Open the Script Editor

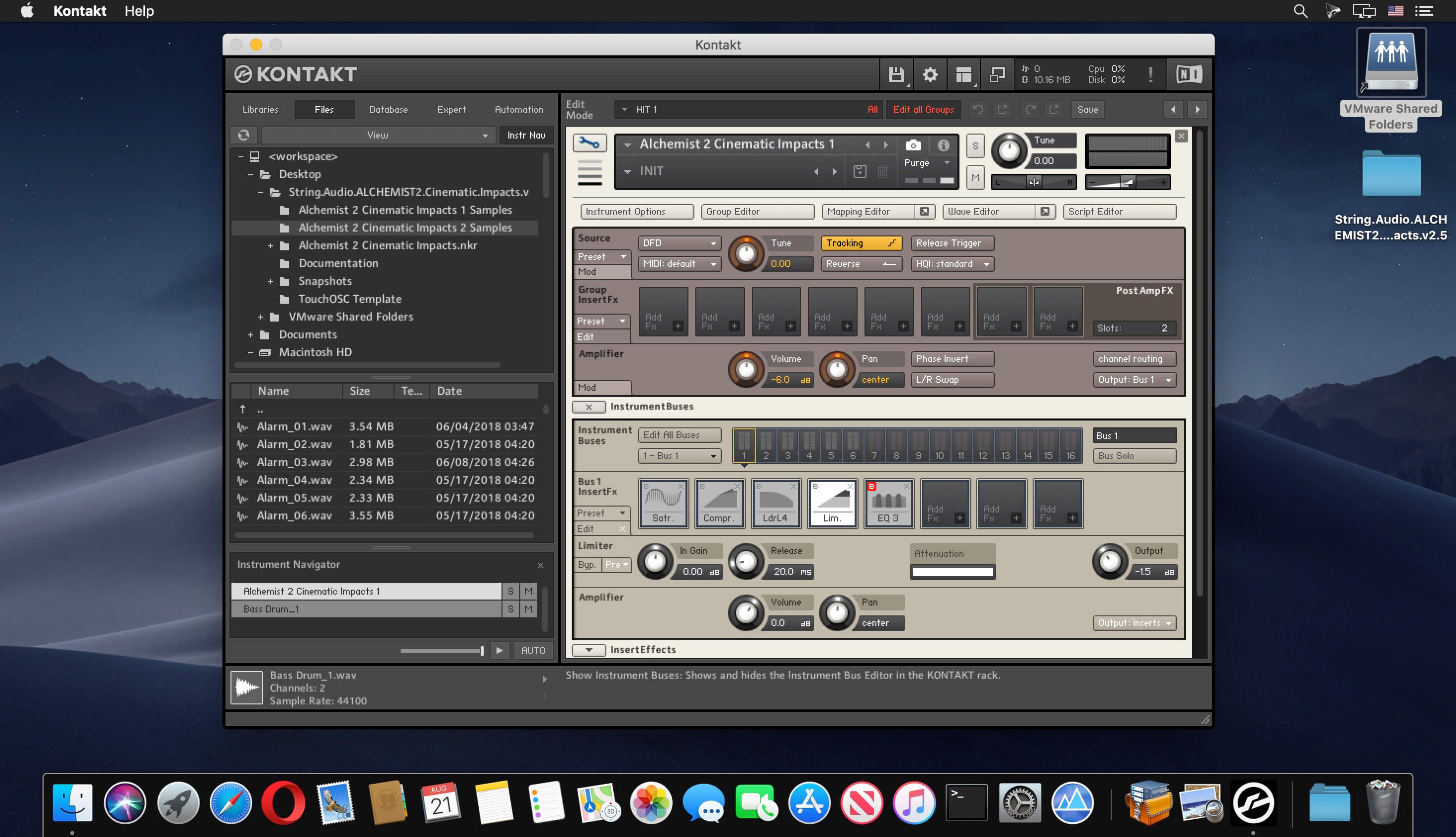point(1119,212)
